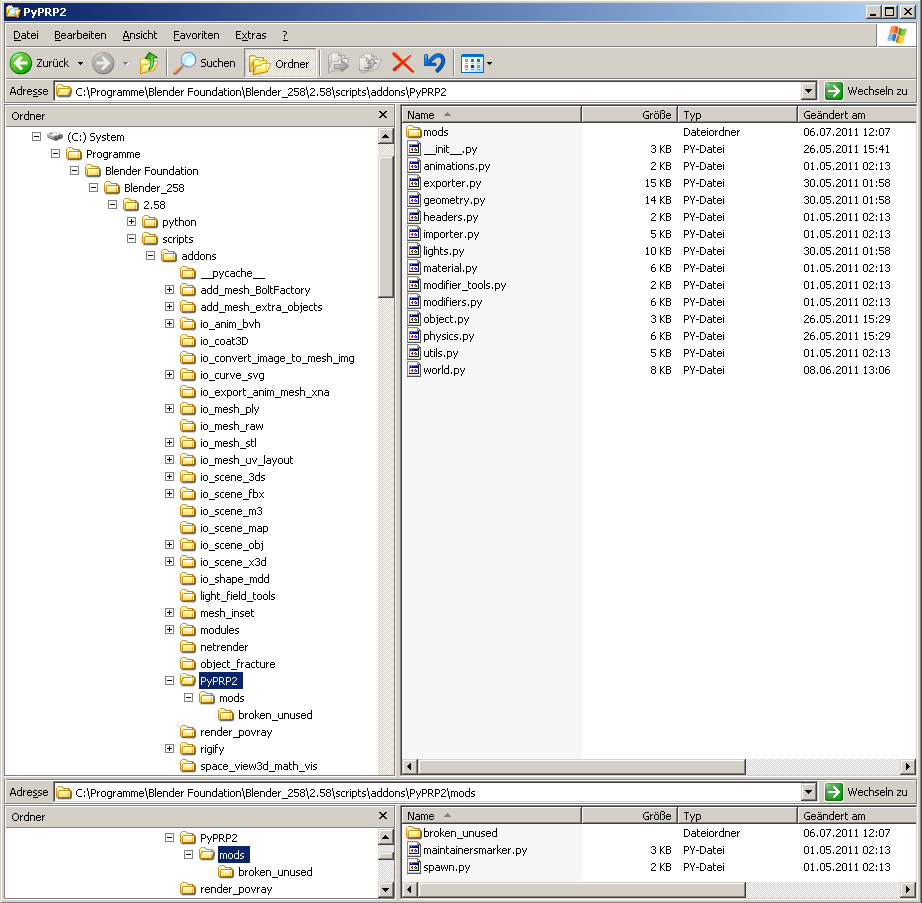This screenshot has height=903, width=922.
Task: Expand the rigify folder node
Action: pyautogui.click(x=169, y=748)
